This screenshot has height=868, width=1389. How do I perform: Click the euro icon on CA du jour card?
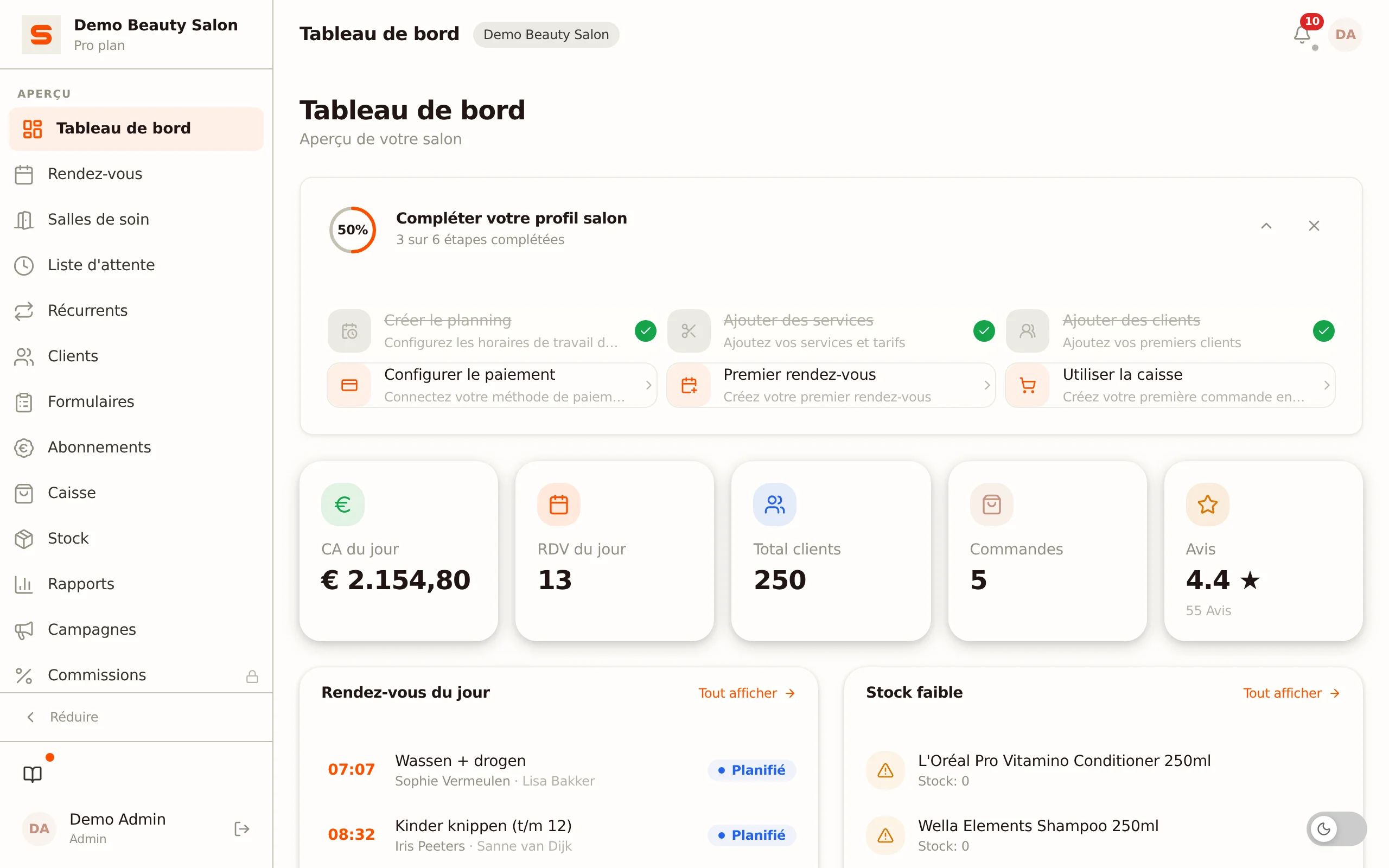(343, 505)
